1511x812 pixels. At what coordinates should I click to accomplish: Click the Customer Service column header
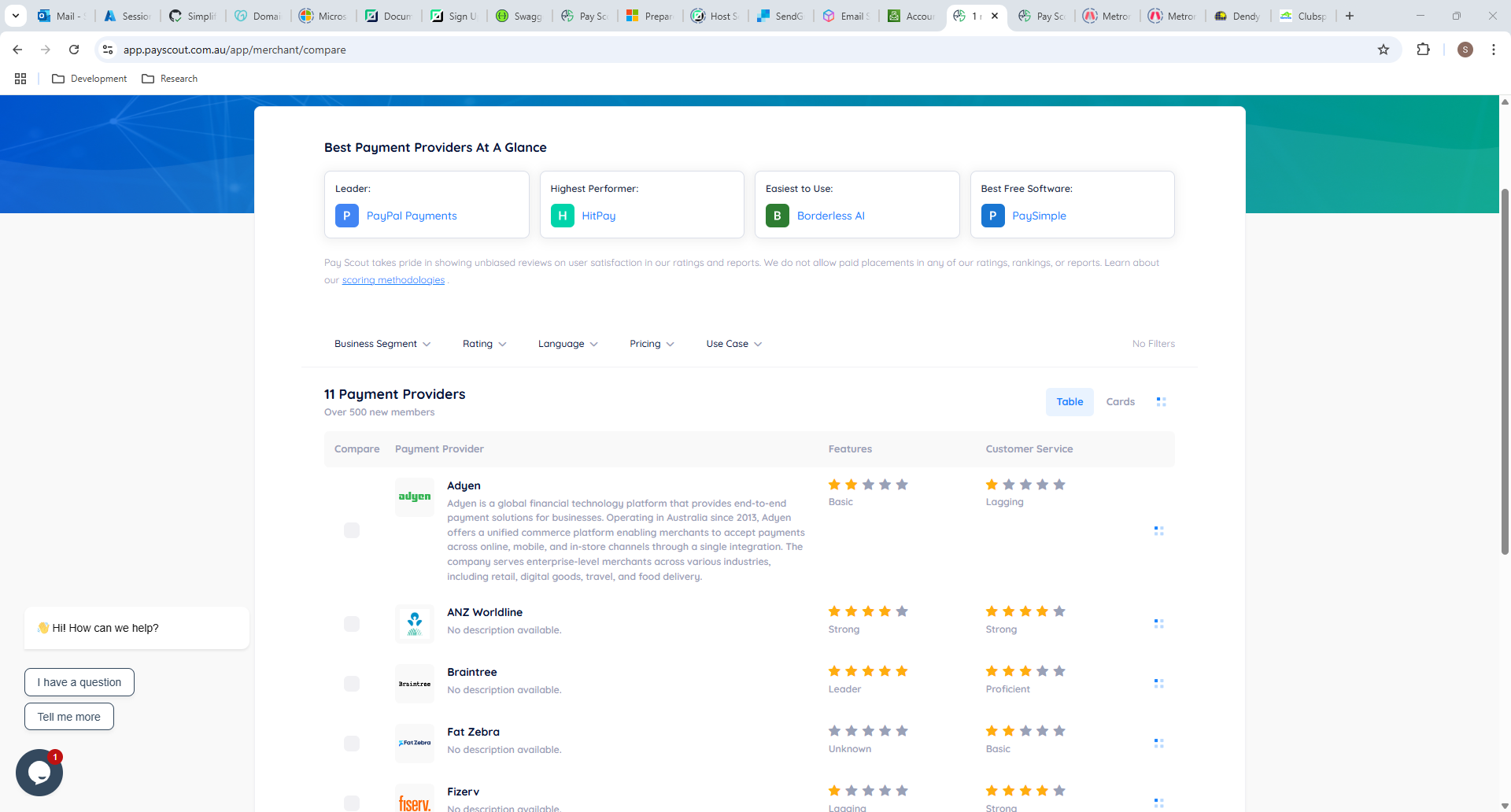click(1029, 449)
